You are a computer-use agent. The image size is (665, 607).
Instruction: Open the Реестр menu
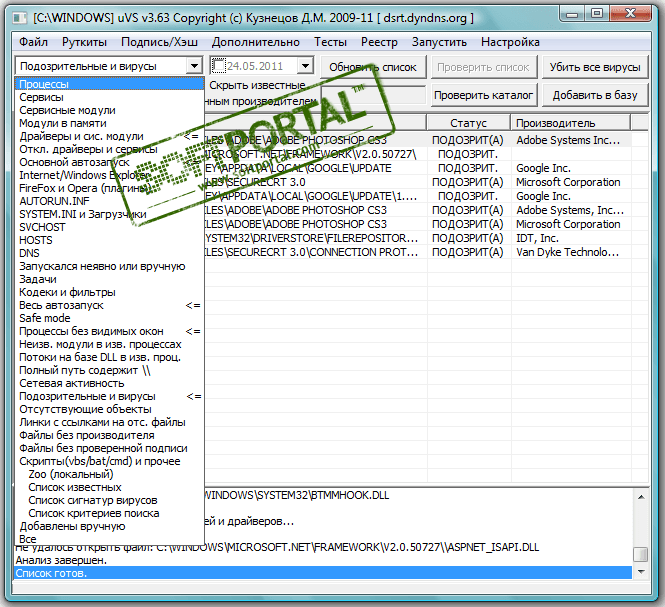[379, 42]
